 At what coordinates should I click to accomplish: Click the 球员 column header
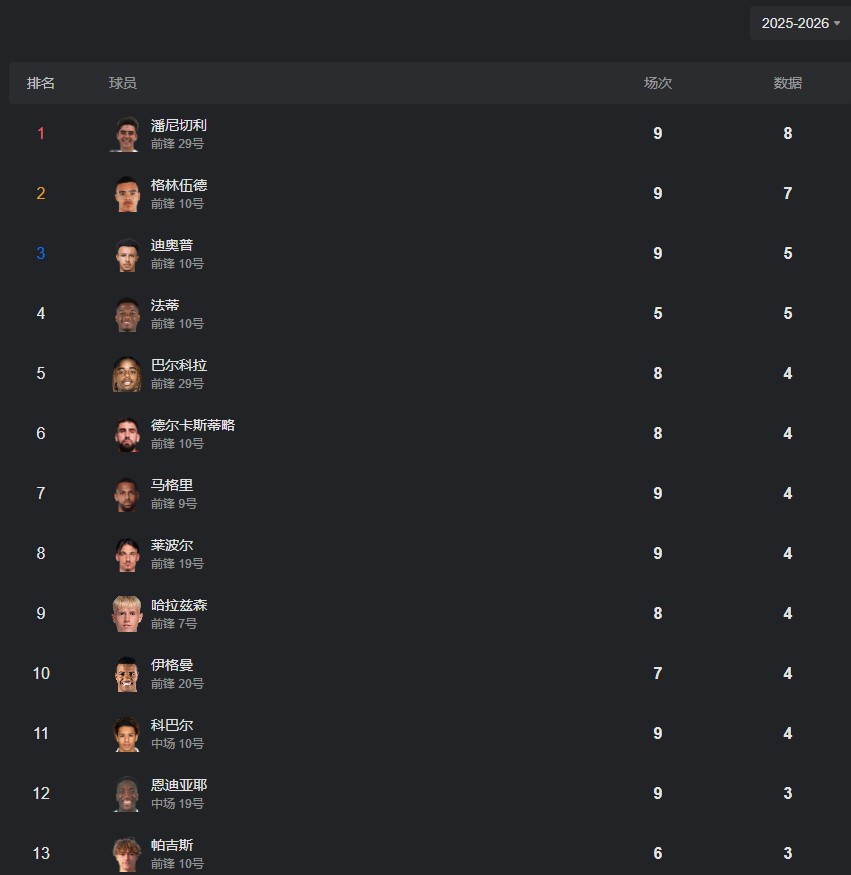tap(123, 83)
